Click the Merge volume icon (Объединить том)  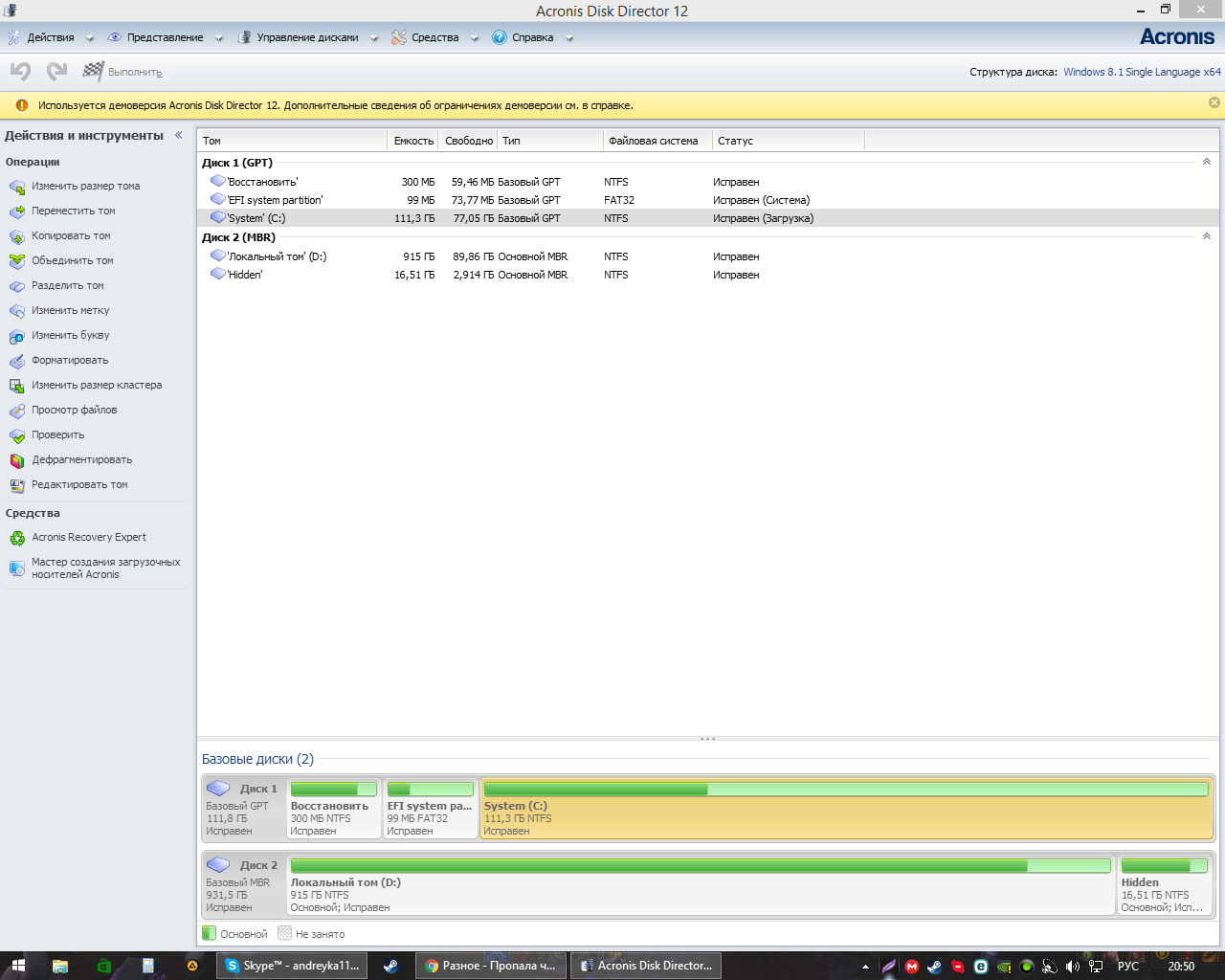click(17, 261)
